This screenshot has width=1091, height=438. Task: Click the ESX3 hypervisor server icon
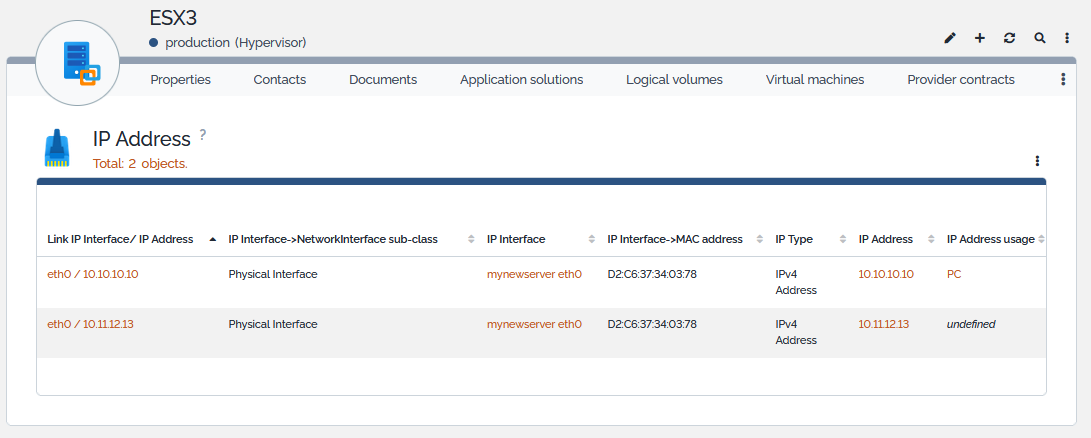coord(78,65)
